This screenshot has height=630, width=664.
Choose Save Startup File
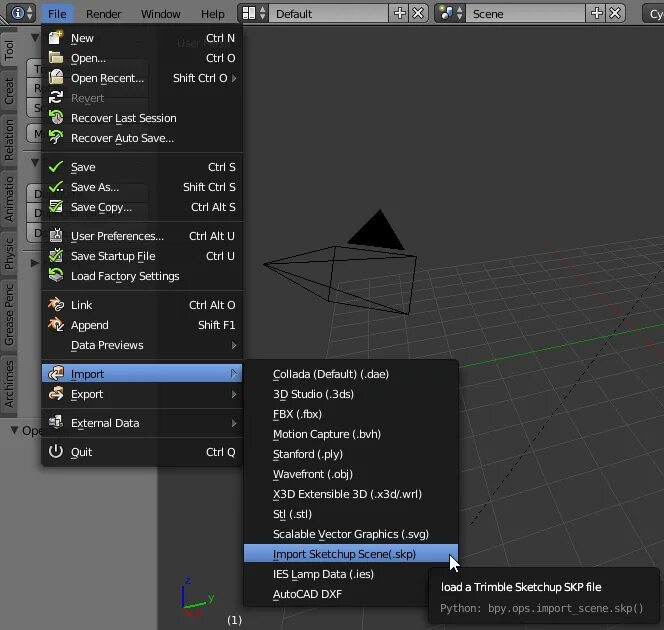[142, 256]
